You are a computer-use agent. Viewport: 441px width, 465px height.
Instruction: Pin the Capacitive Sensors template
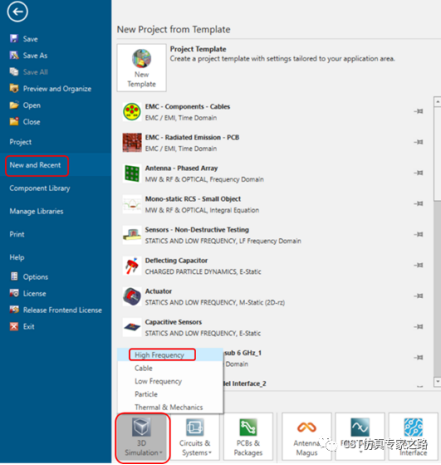coord(419,327)
